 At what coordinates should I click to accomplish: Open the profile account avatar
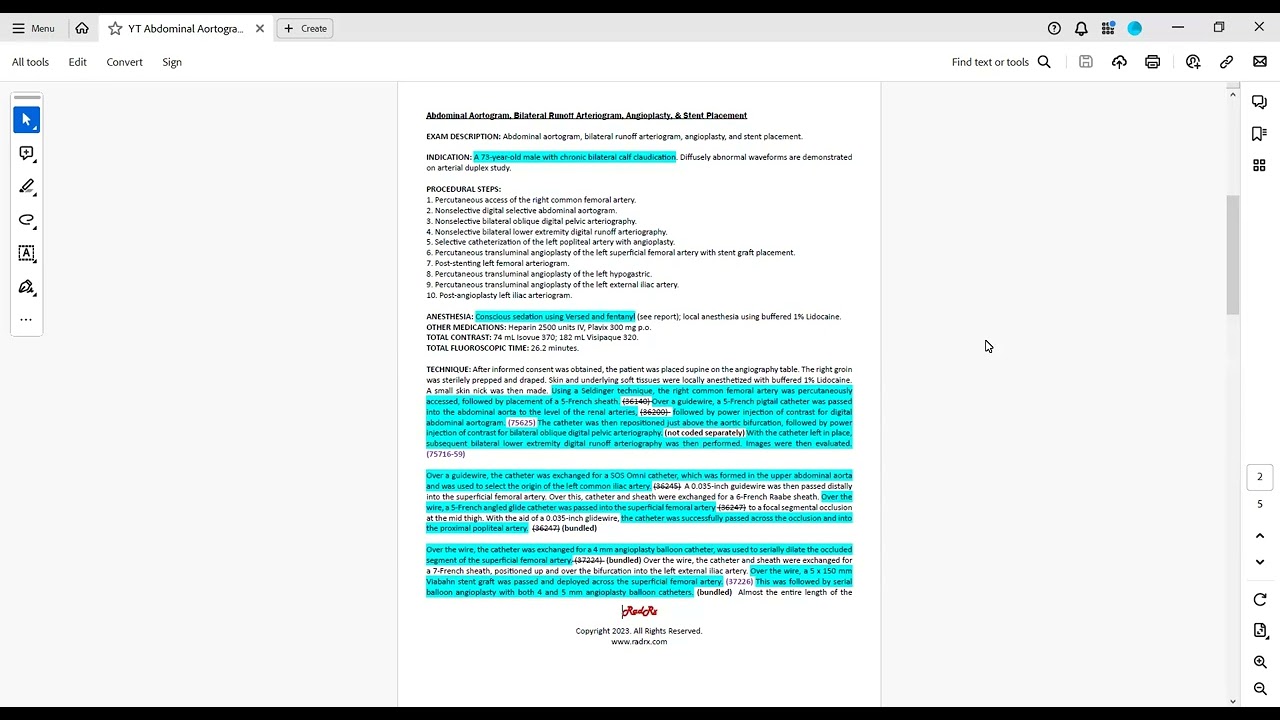(x=1135, y=28)
